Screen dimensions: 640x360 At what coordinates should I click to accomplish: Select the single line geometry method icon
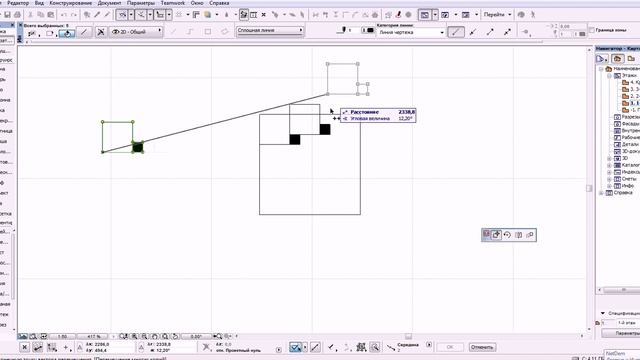173,31
